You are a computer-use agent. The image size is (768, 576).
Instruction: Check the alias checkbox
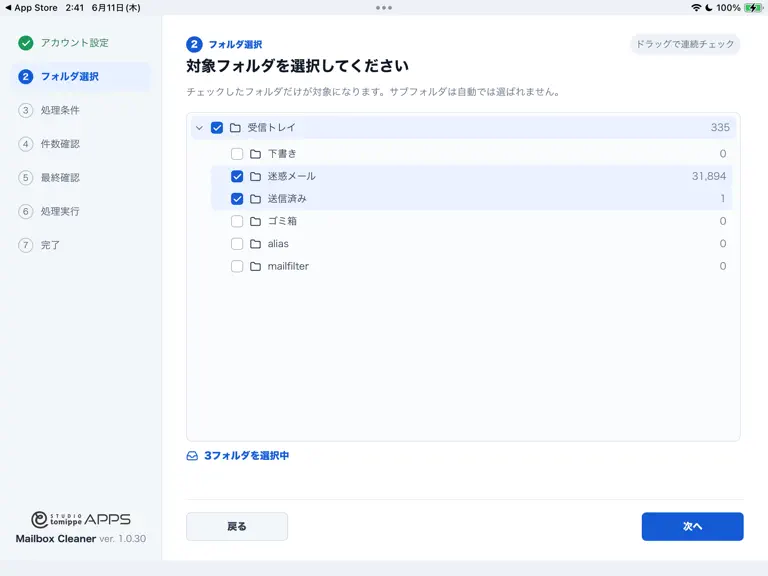tap(237, 244)
